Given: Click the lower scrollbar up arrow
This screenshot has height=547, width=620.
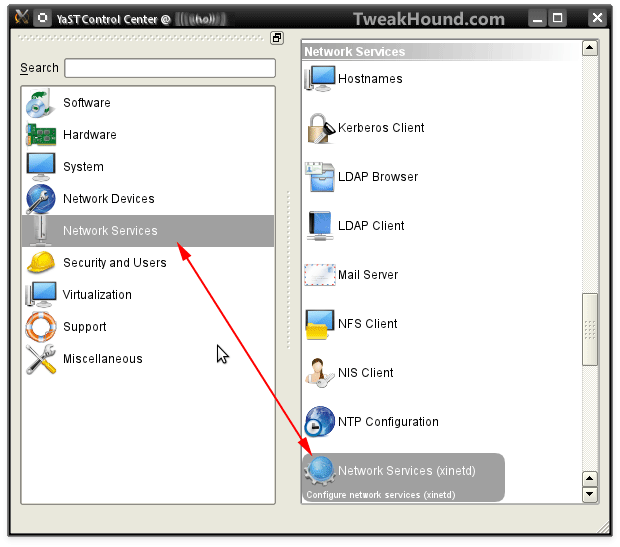Looking at the screenshot, I should click(x=590, y=479).
